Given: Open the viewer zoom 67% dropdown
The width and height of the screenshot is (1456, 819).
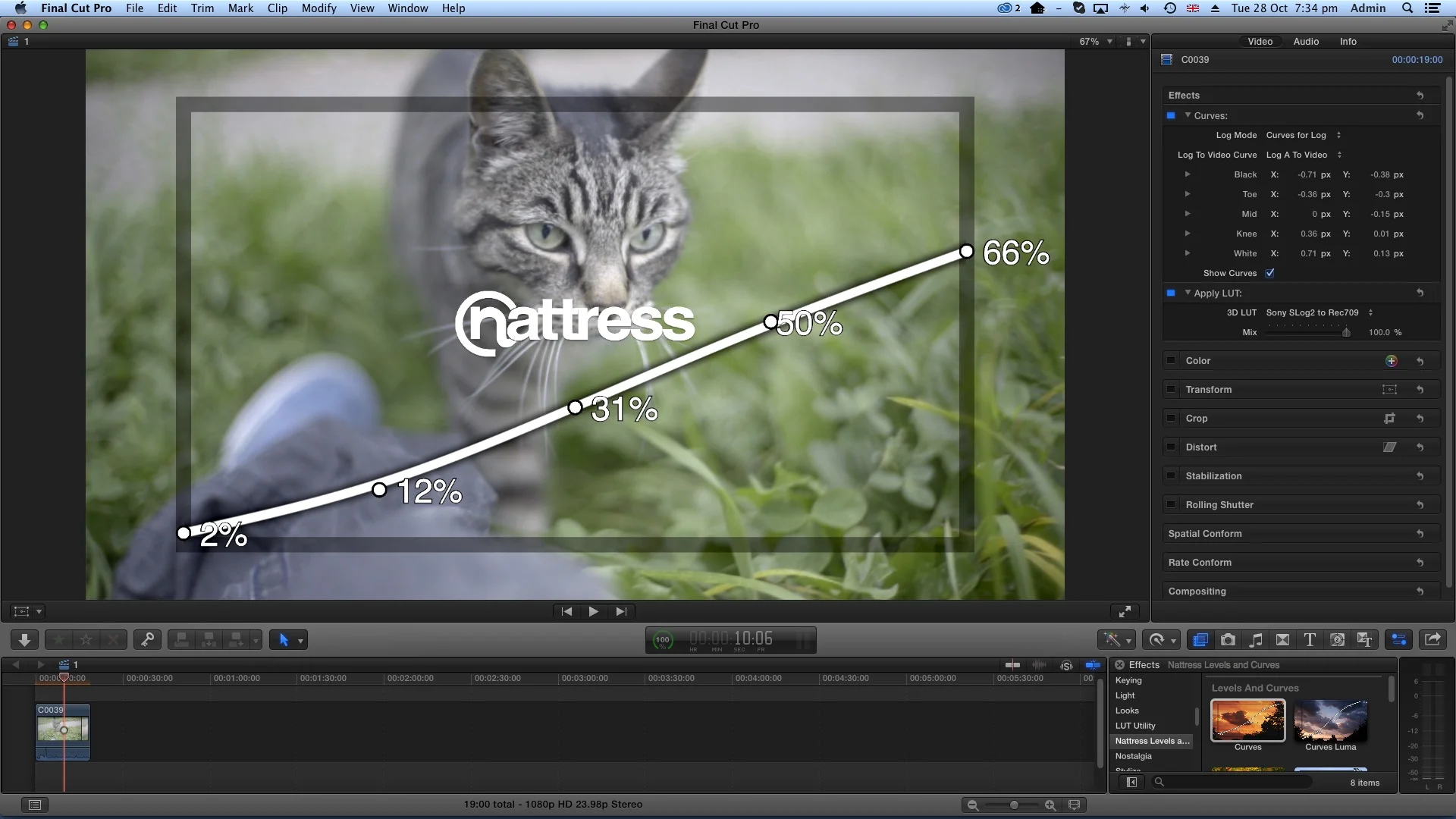Looking at the screenshot, I should [x=1096, y=42].
